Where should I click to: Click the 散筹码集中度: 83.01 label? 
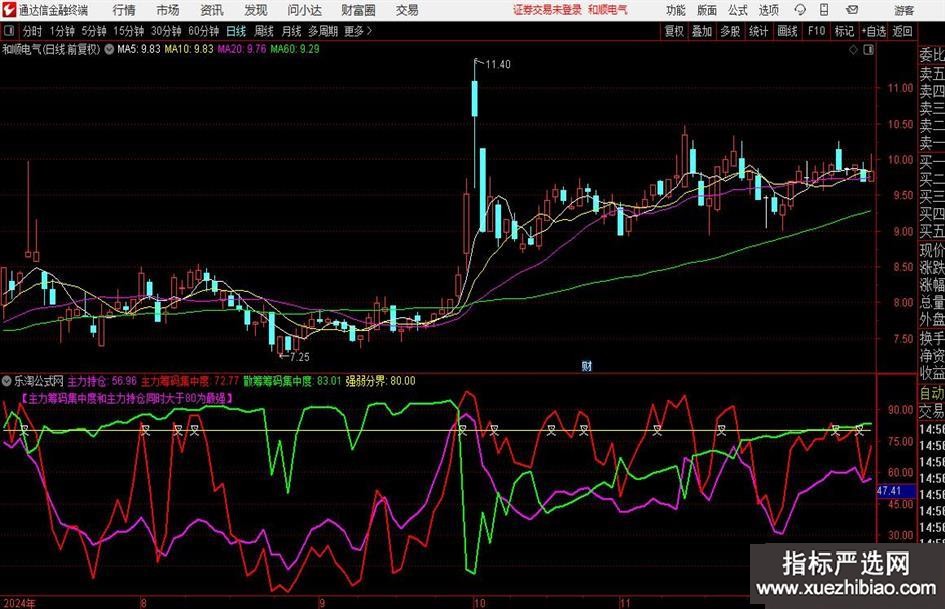292,381
